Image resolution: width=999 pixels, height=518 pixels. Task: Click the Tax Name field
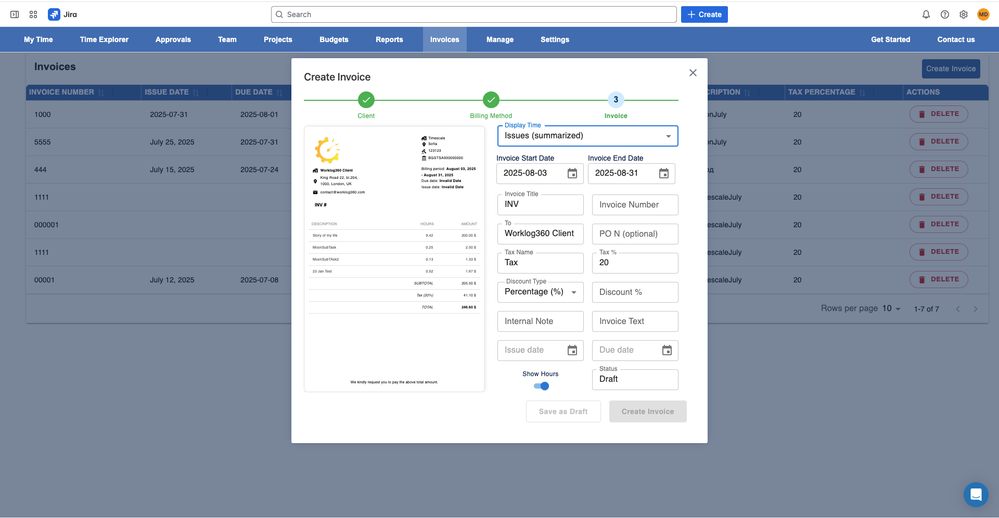tap(540, 263)
